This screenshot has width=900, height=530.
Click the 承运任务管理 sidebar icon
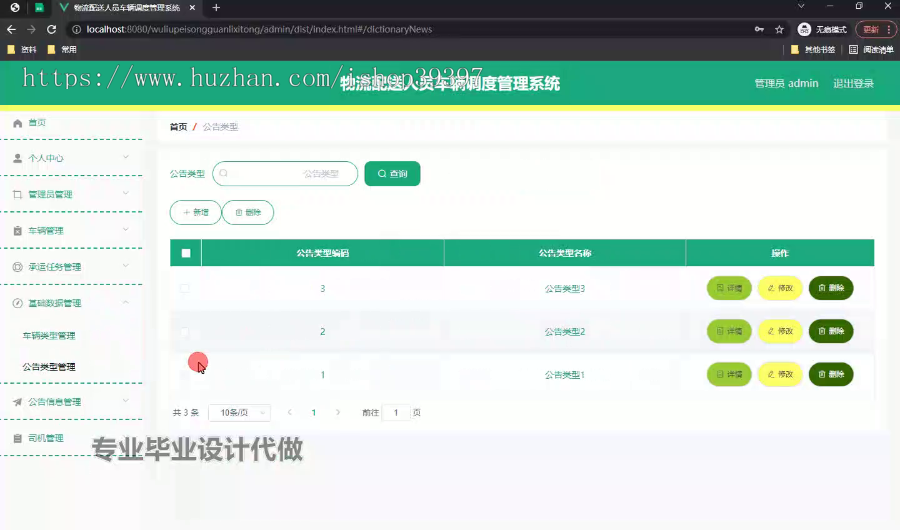17,267
